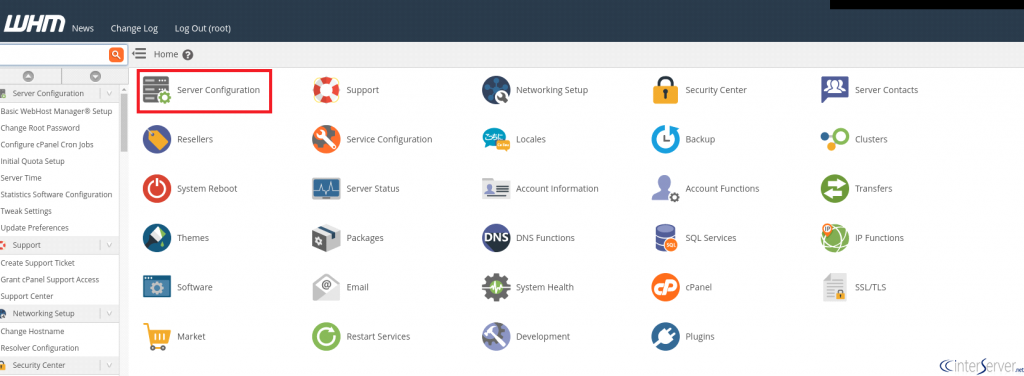Click the help question mark icon
This screenshot has width=1024, height=376.
click(x=188, y=55)
